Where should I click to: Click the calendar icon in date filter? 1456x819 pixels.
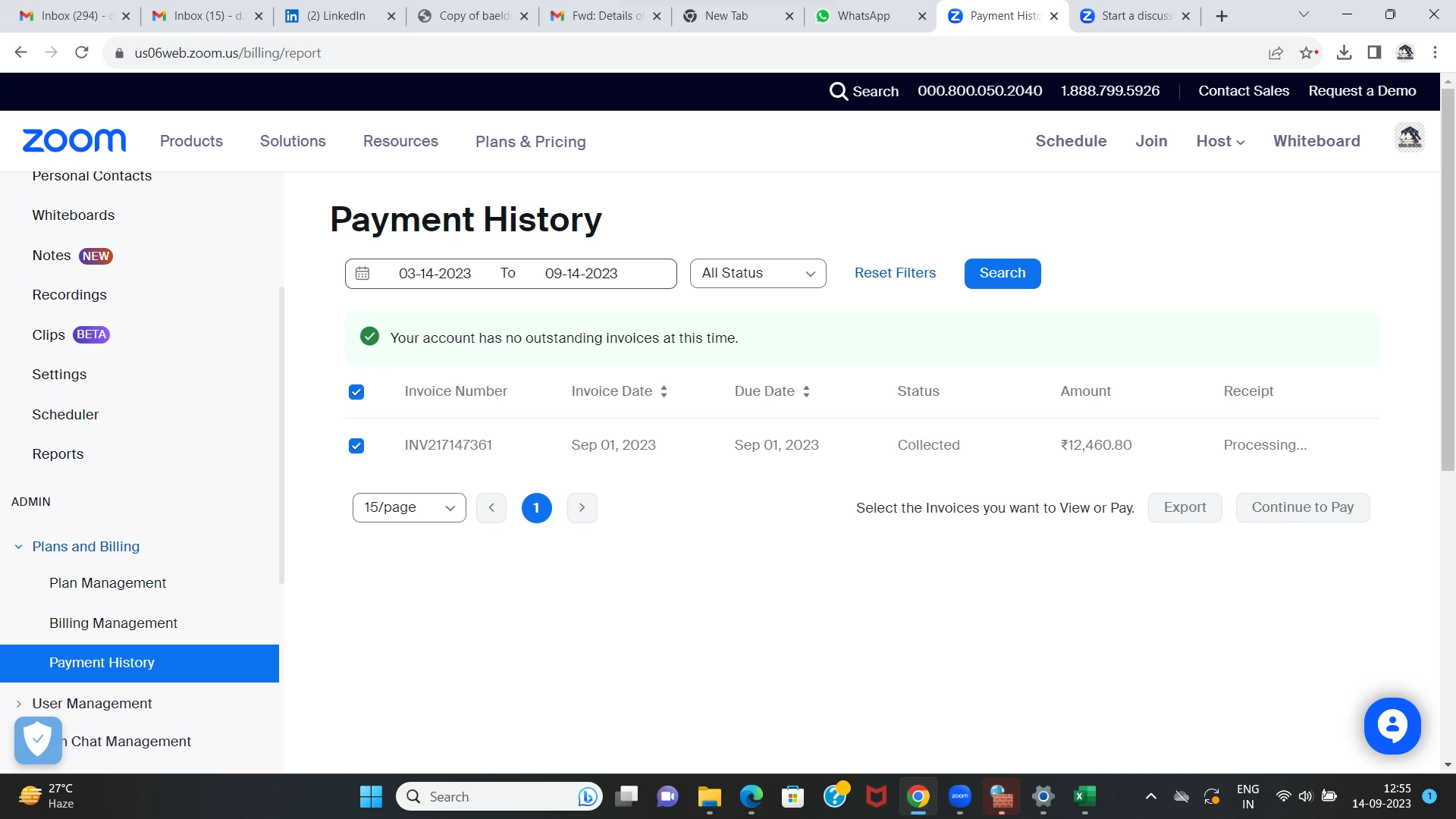362,274
